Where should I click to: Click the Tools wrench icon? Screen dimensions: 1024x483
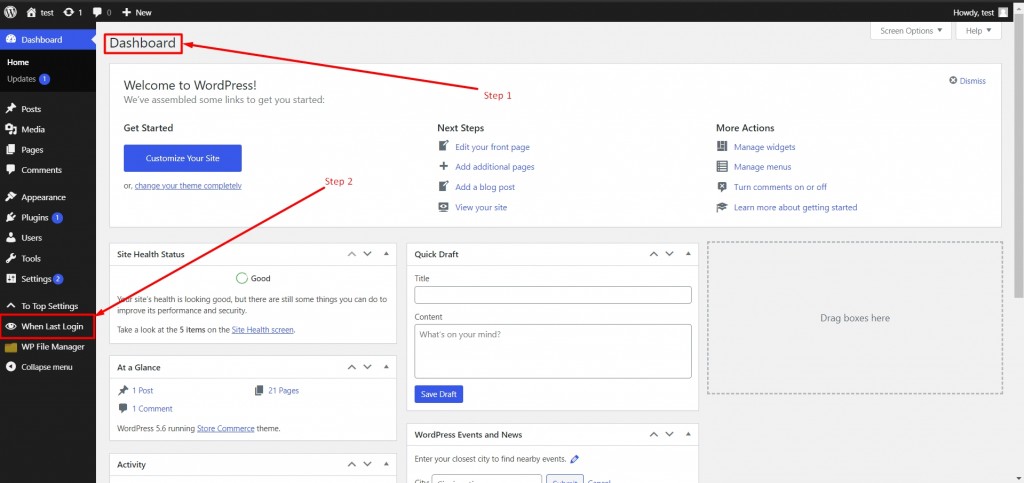(10, 258)
